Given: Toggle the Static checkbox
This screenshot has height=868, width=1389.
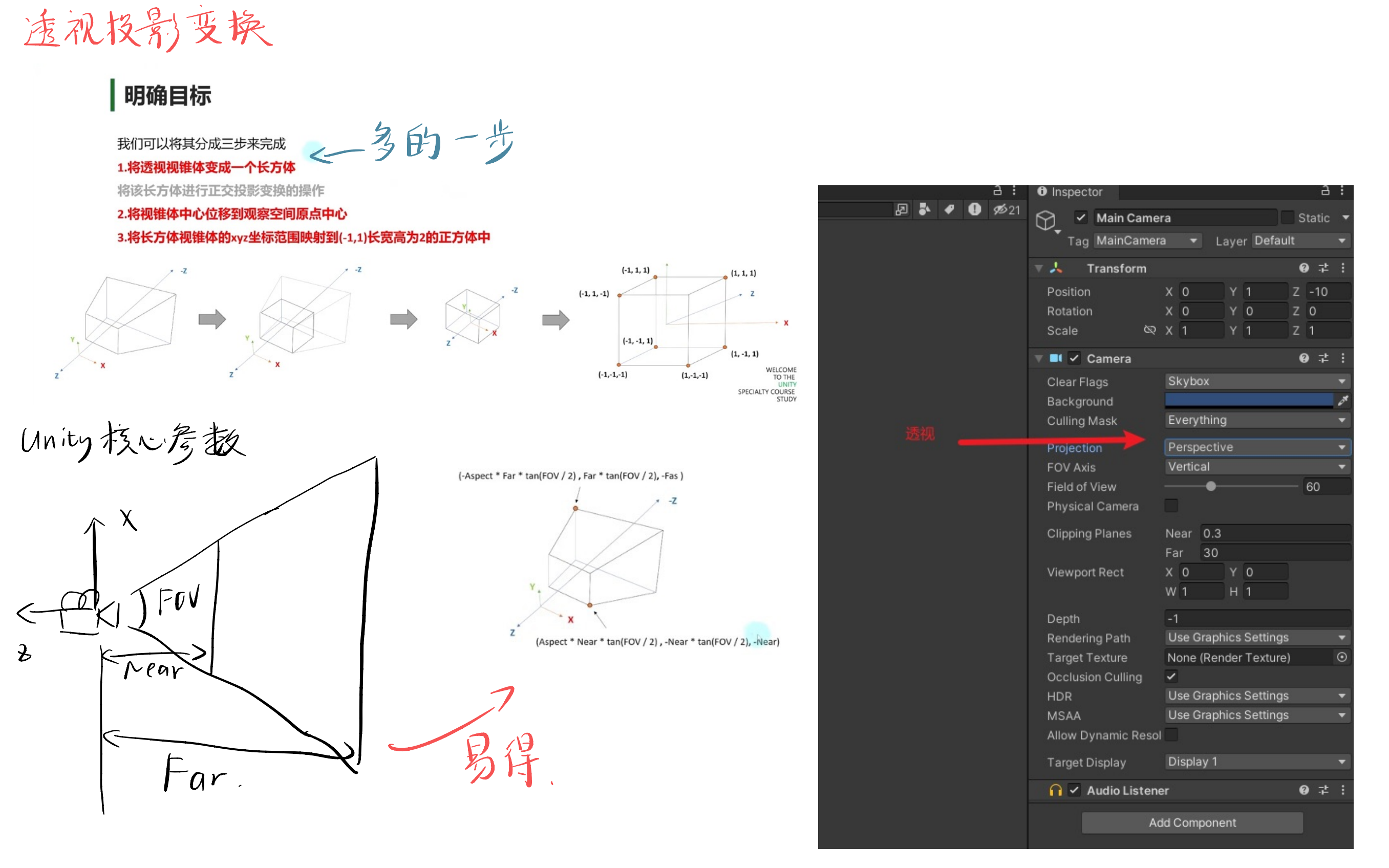Looking at the screenshot, I should click(1287, 218).
